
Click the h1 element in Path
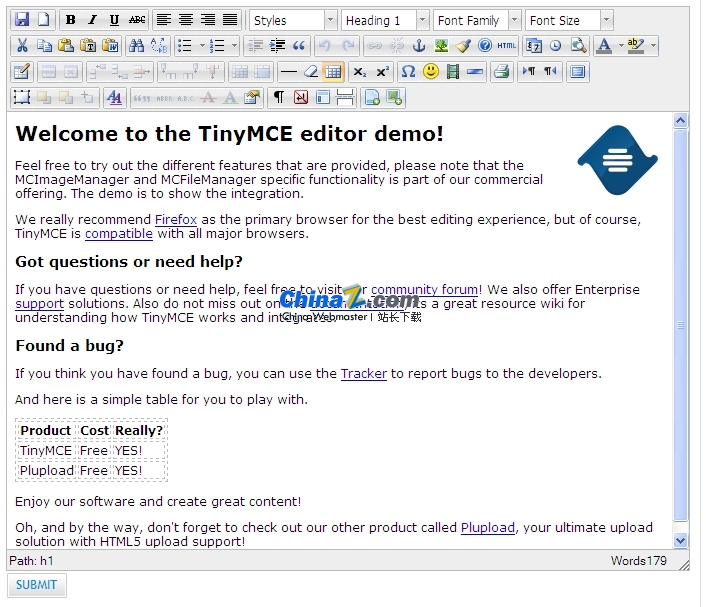(47, 561)
